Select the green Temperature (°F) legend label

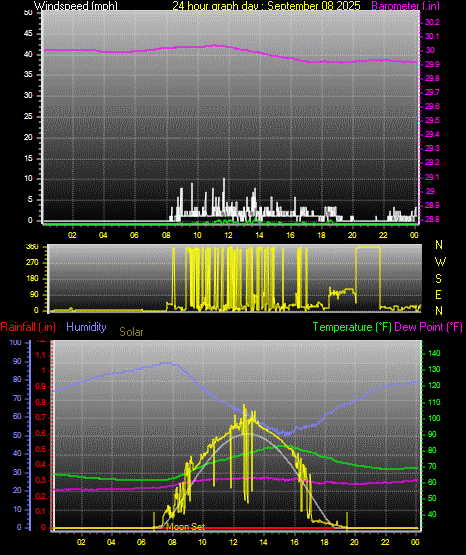tap(352, 327)
